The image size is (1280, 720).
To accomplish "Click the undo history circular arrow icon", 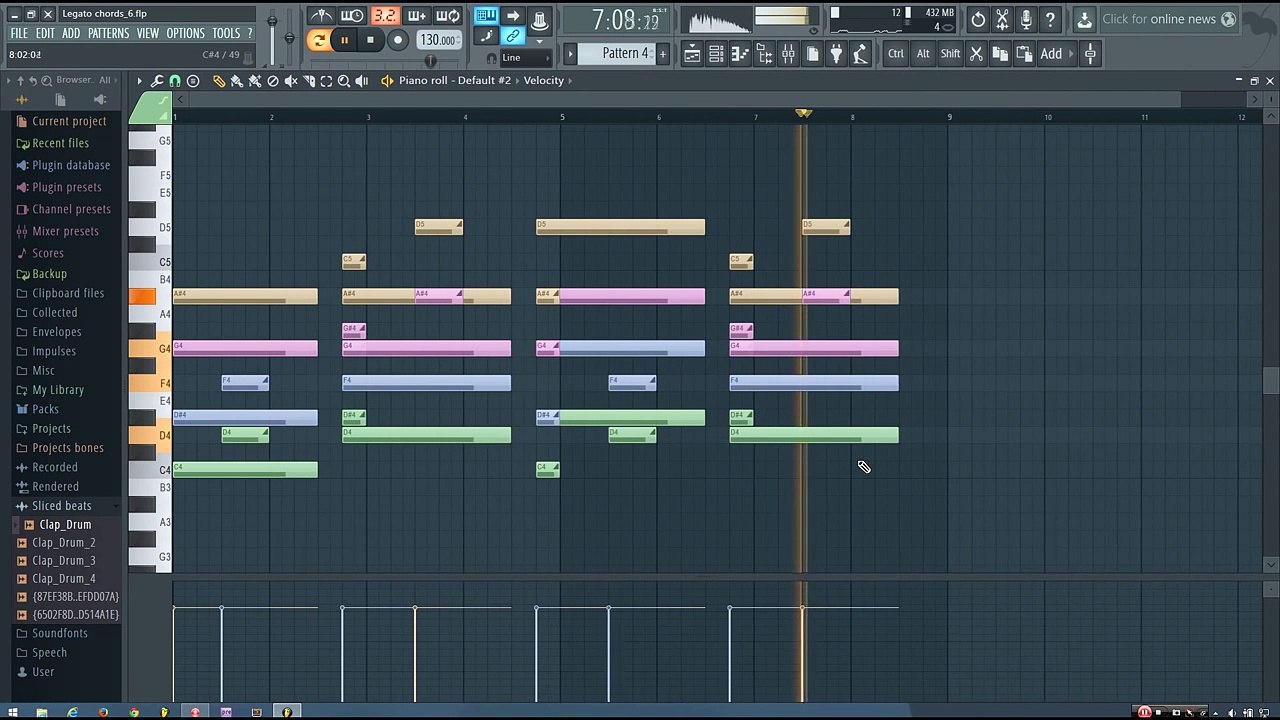I will (x=978, y=19).
